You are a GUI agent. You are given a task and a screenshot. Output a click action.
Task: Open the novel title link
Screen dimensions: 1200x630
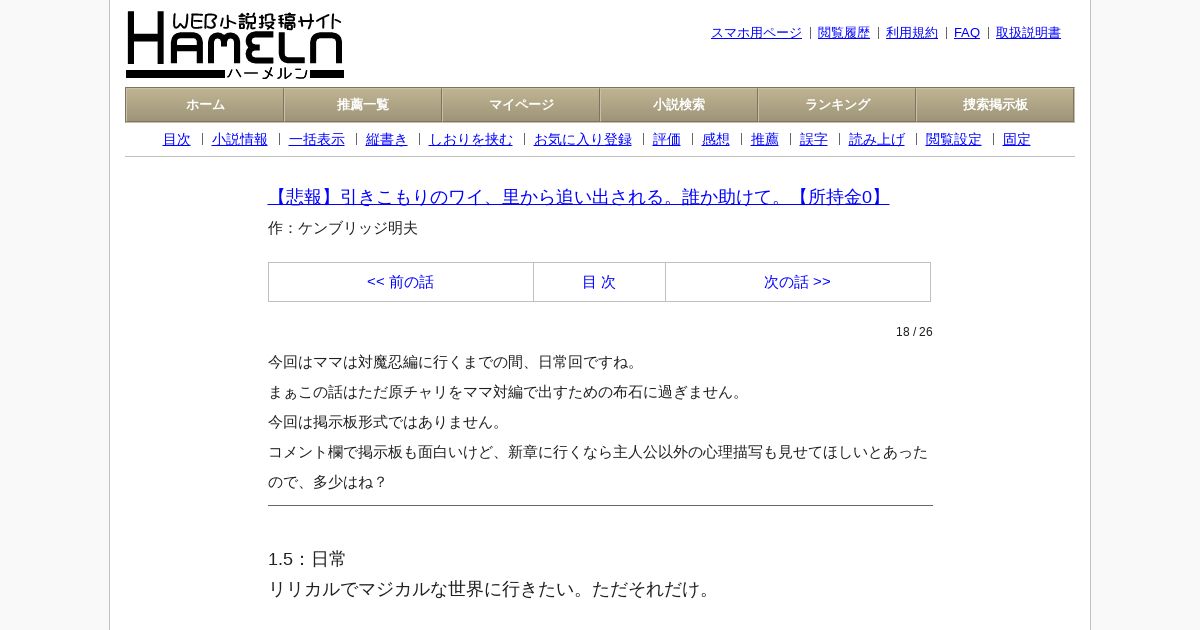[x=578, y=197]
